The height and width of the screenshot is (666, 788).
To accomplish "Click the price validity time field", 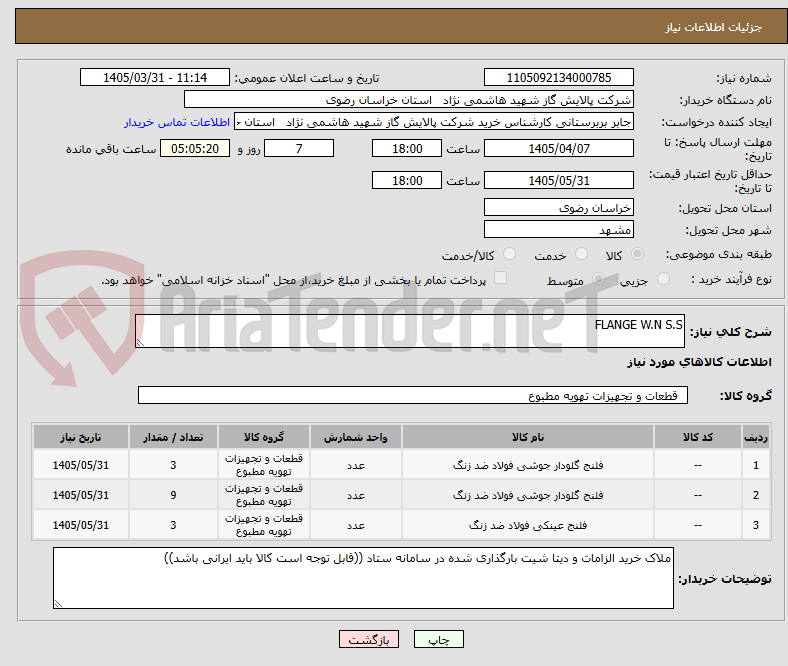I will coord(407,180).
